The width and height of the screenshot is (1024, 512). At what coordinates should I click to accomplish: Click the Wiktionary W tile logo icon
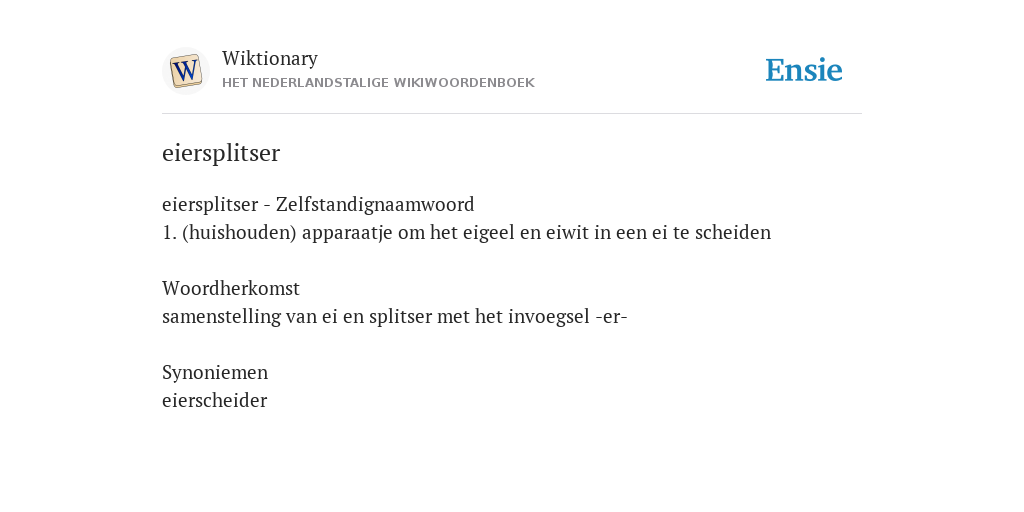185,71
